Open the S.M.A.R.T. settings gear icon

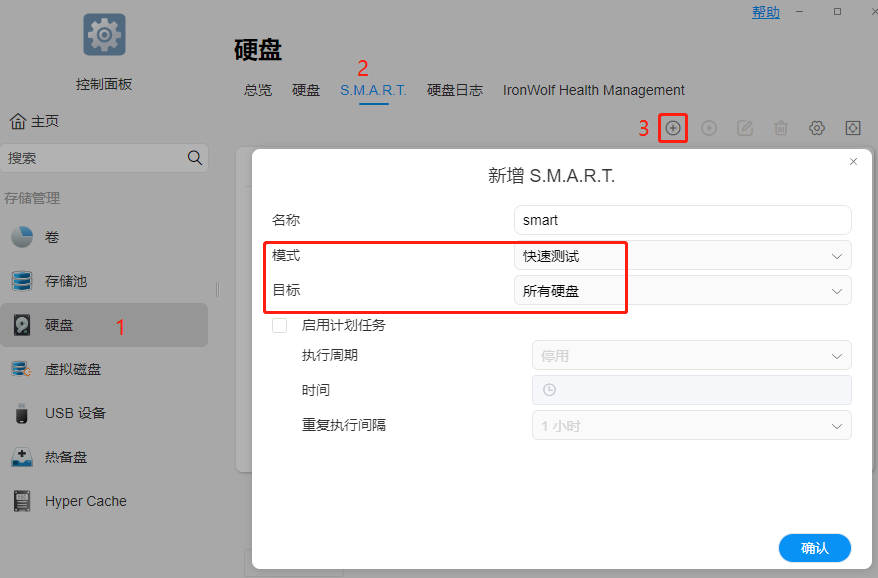pyautogui.click(x=817, y=128)
